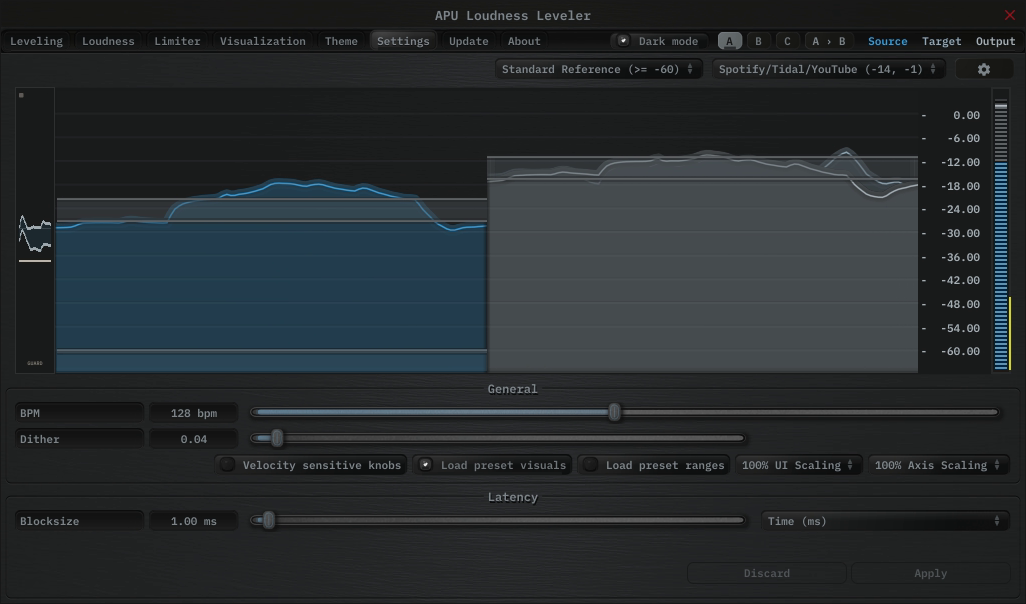Open the Standard Reference dropdown
1026x604 pixels.
[597, 69]
